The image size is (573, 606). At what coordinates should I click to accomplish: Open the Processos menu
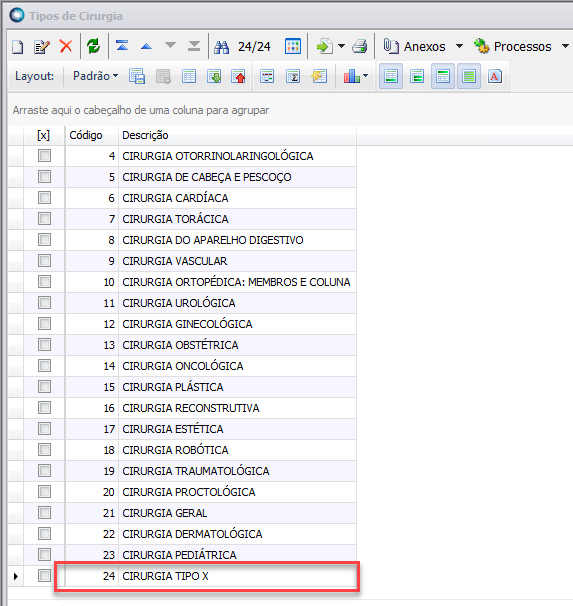coord(513,46)
